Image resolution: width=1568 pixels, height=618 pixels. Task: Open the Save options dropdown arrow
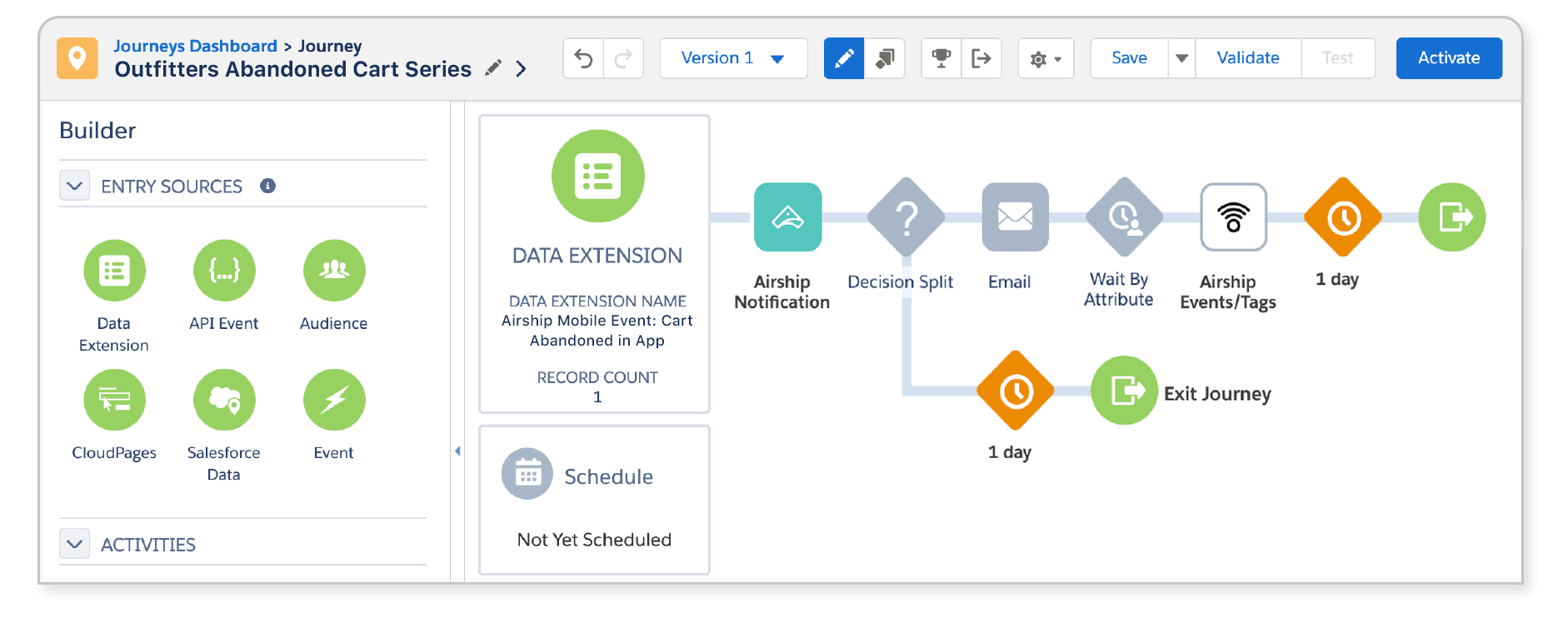tap(1181, 58)
